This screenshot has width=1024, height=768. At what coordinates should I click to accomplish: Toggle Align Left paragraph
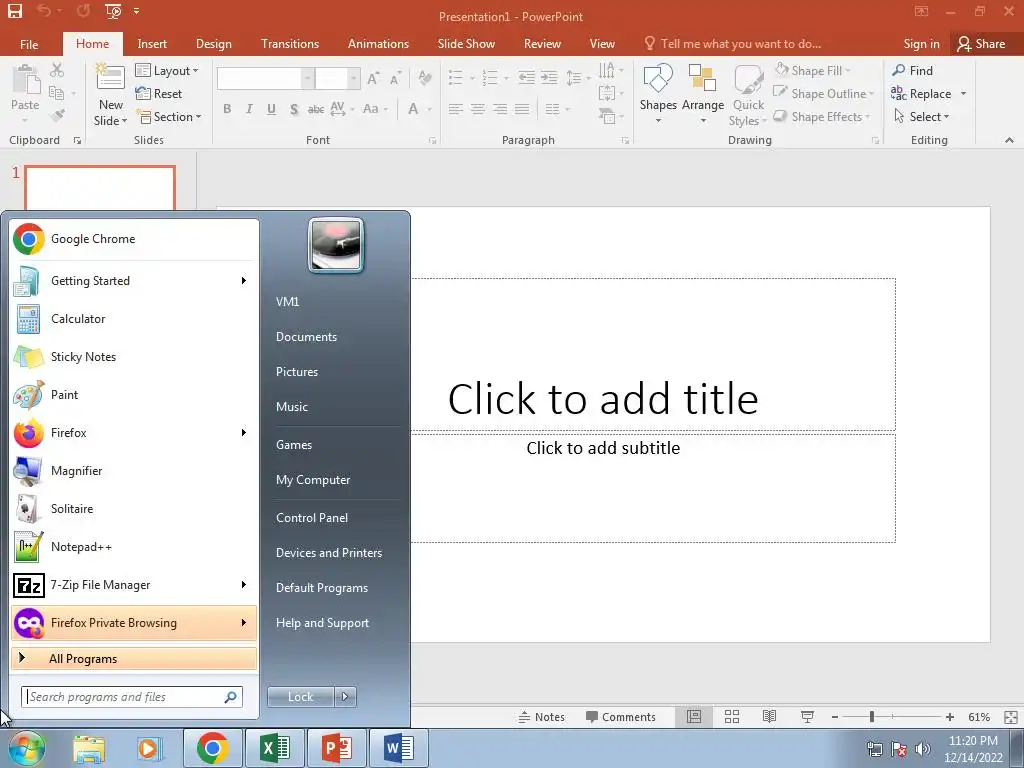click(x=456, y=109)
